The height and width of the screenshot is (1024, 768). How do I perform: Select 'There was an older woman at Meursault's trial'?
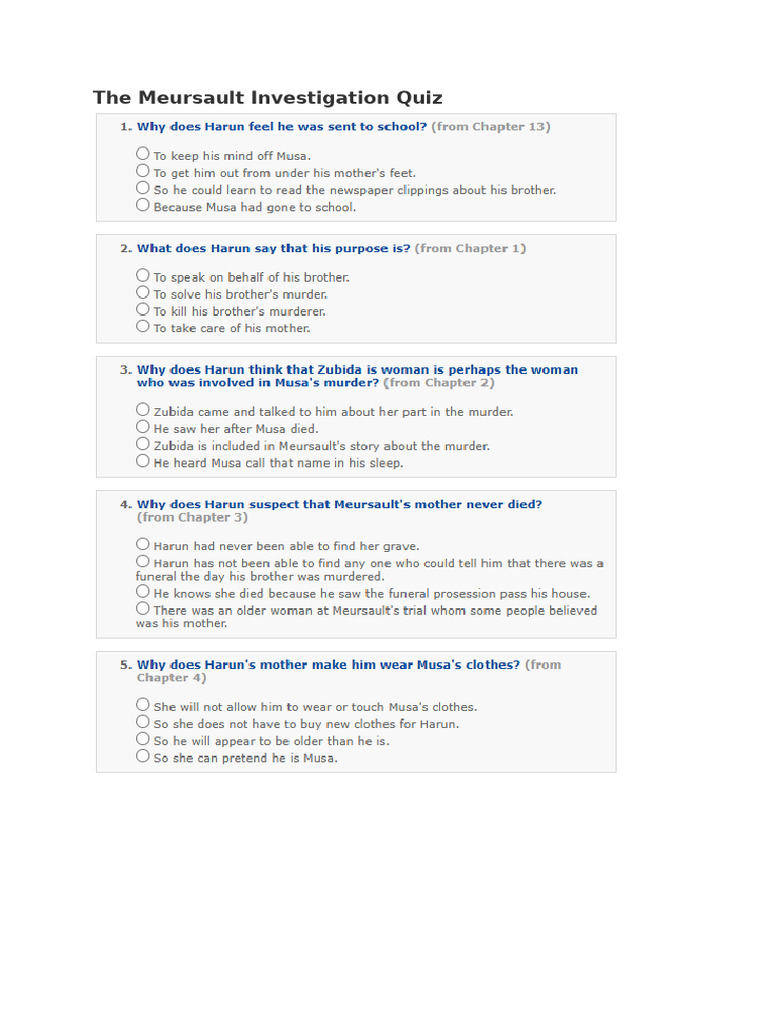tap(143, 609)
